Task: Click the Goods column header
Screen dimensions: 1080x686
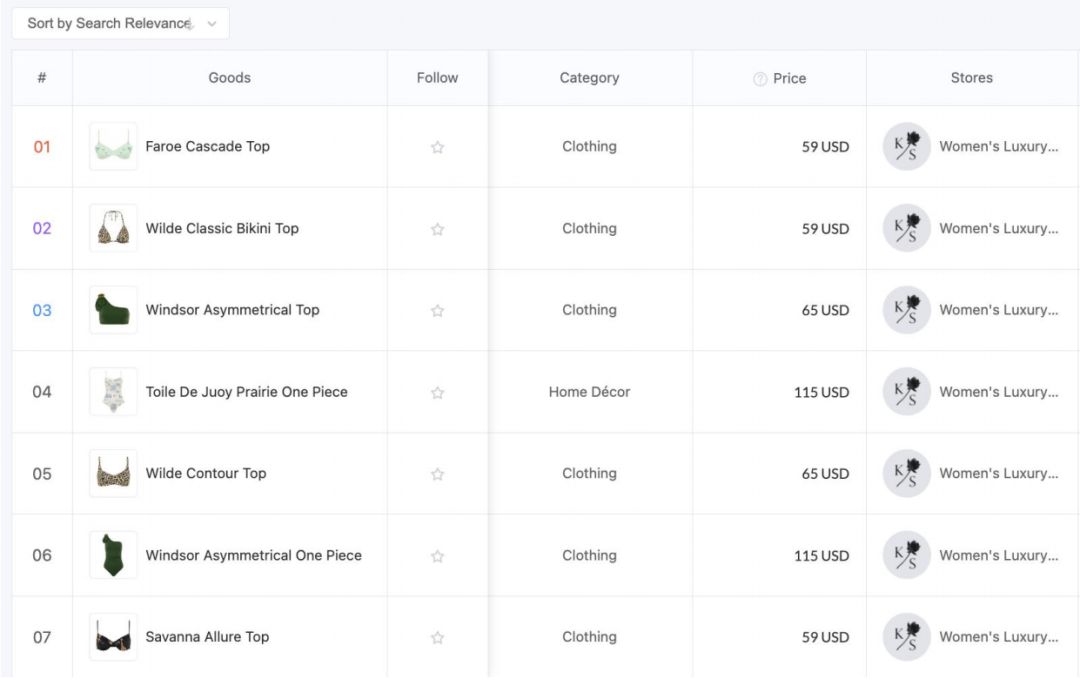Action: click(229, 78)
